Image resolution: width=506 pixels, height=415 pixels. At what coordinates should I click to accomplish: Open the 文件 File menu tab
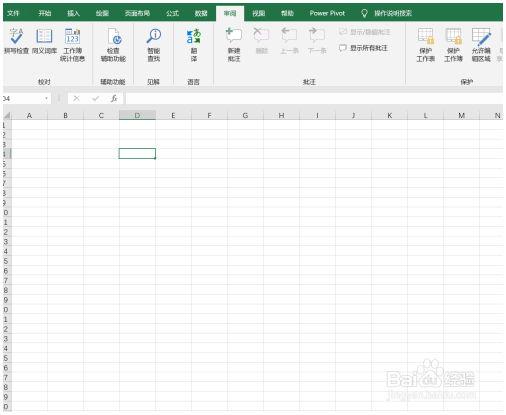point(13,13)
